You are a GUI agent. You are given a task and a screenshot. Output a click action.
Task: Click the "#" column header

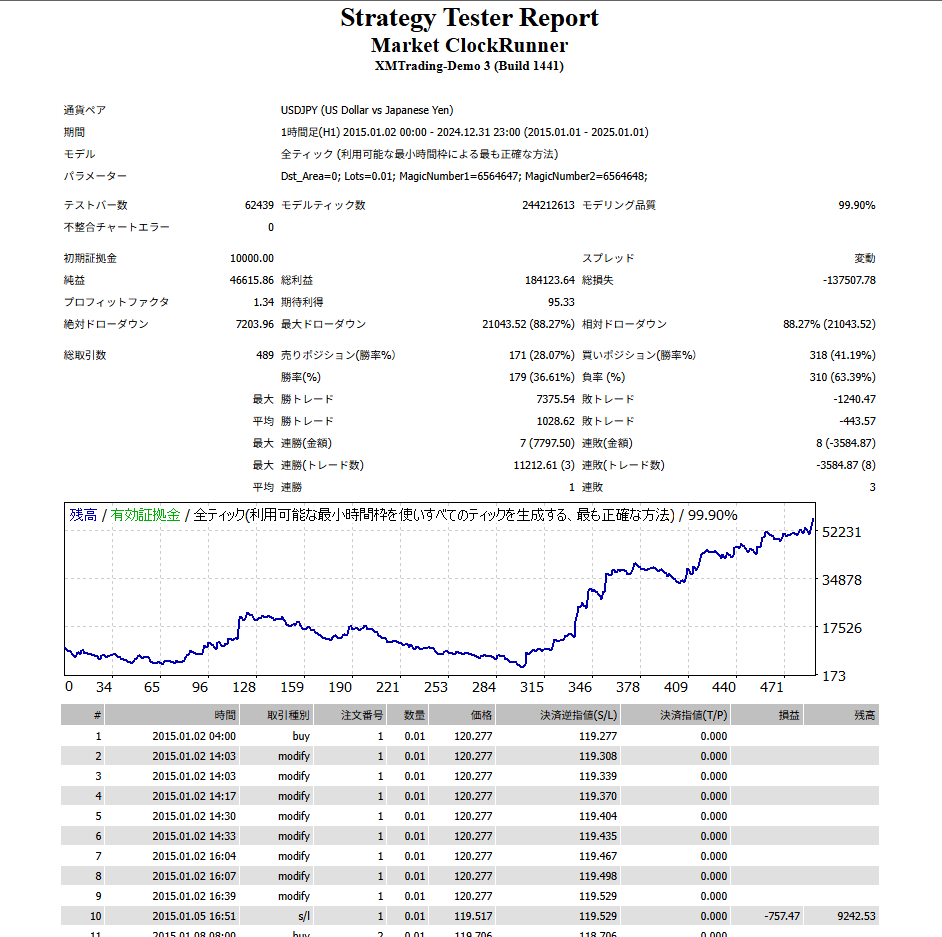pyautogui.click(x=96, y=715)
